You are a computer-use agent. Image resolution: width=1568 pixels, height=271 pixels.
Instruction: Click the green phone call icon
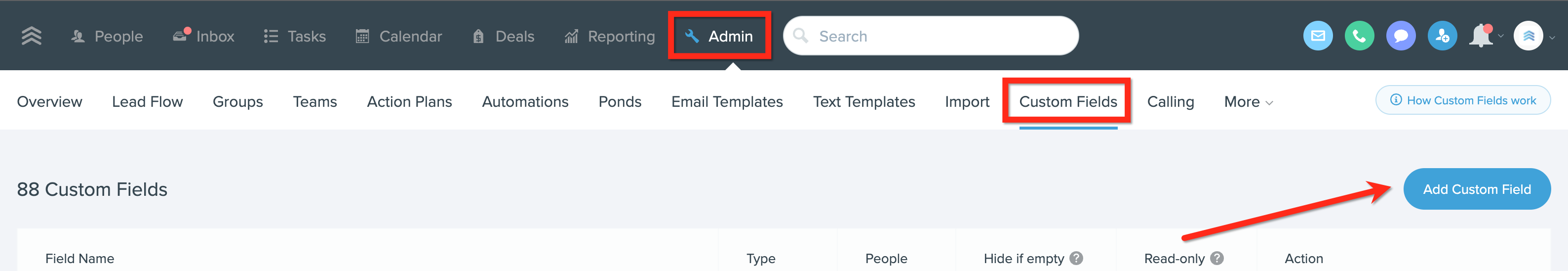(1359, 36)
